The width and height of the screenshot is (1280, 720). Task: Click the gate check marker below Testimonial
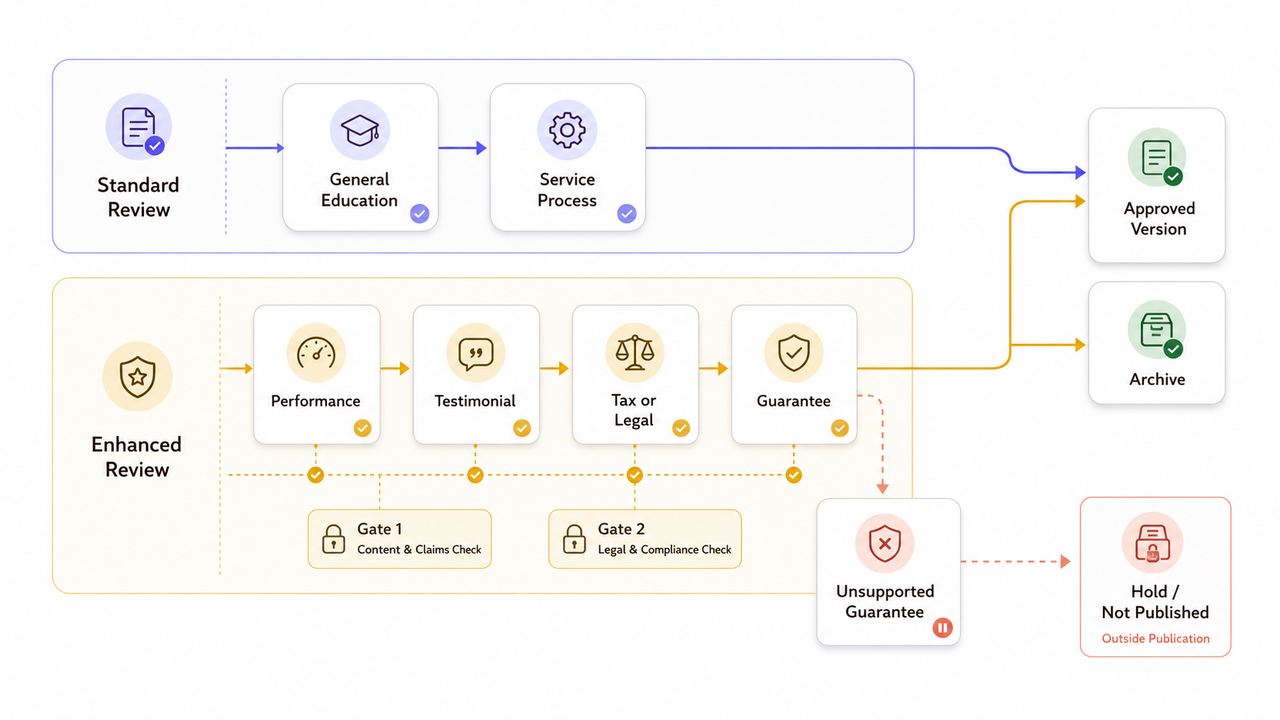(475, 475)
